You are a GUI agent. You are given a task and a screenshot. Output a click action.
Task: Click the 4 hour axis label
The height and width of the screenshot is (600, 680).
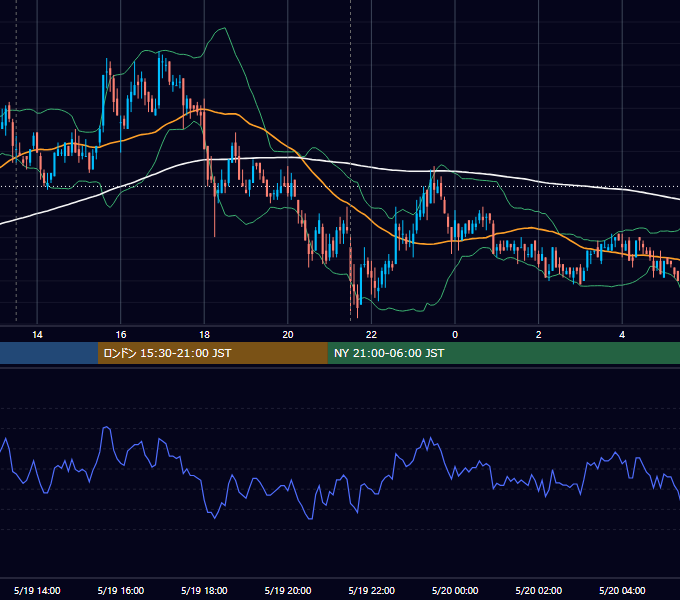tap(622, 335)
